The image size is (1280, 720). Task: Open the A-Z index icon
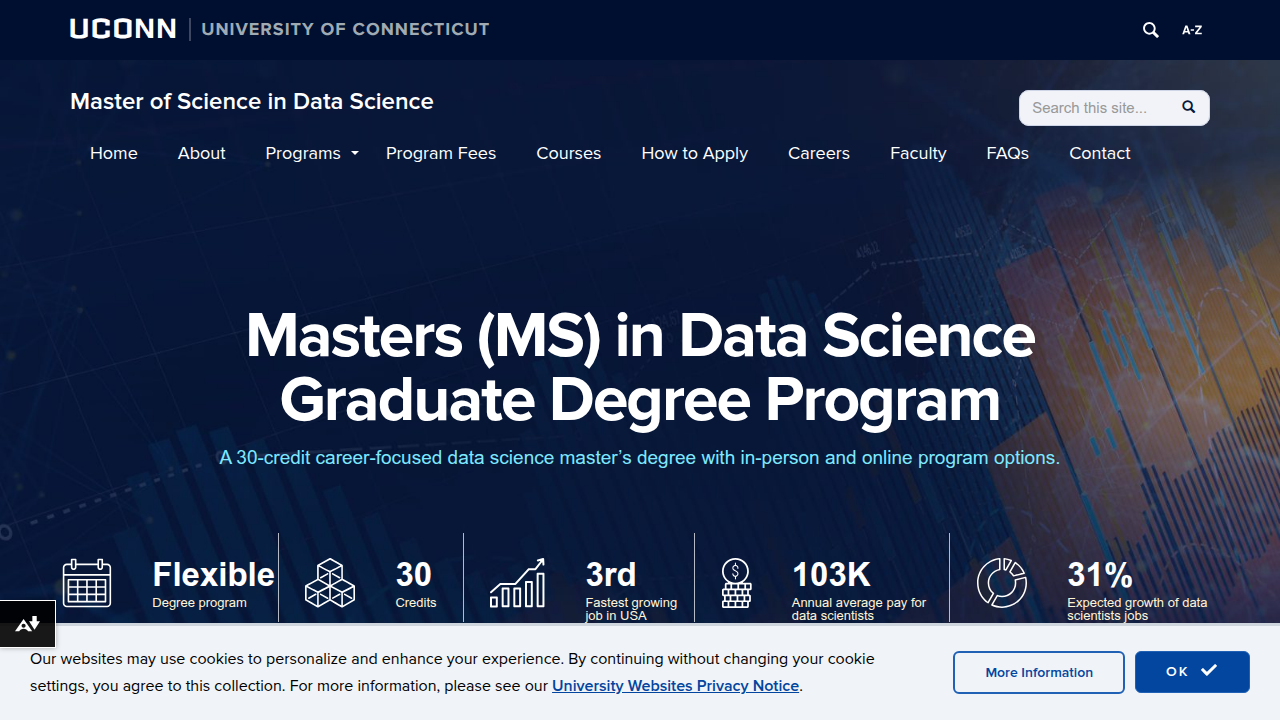(x=1192, y=30)
